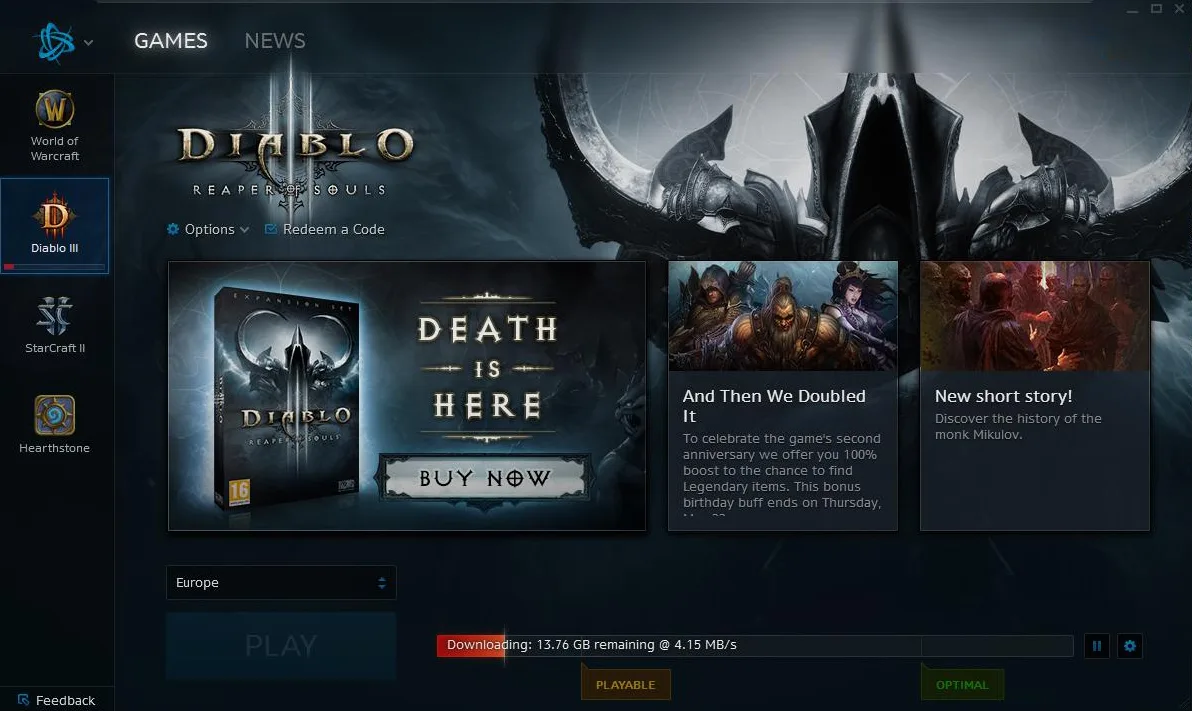Click the monk Mikulov description text
1192x711 pixels.
pos(1018,427)
